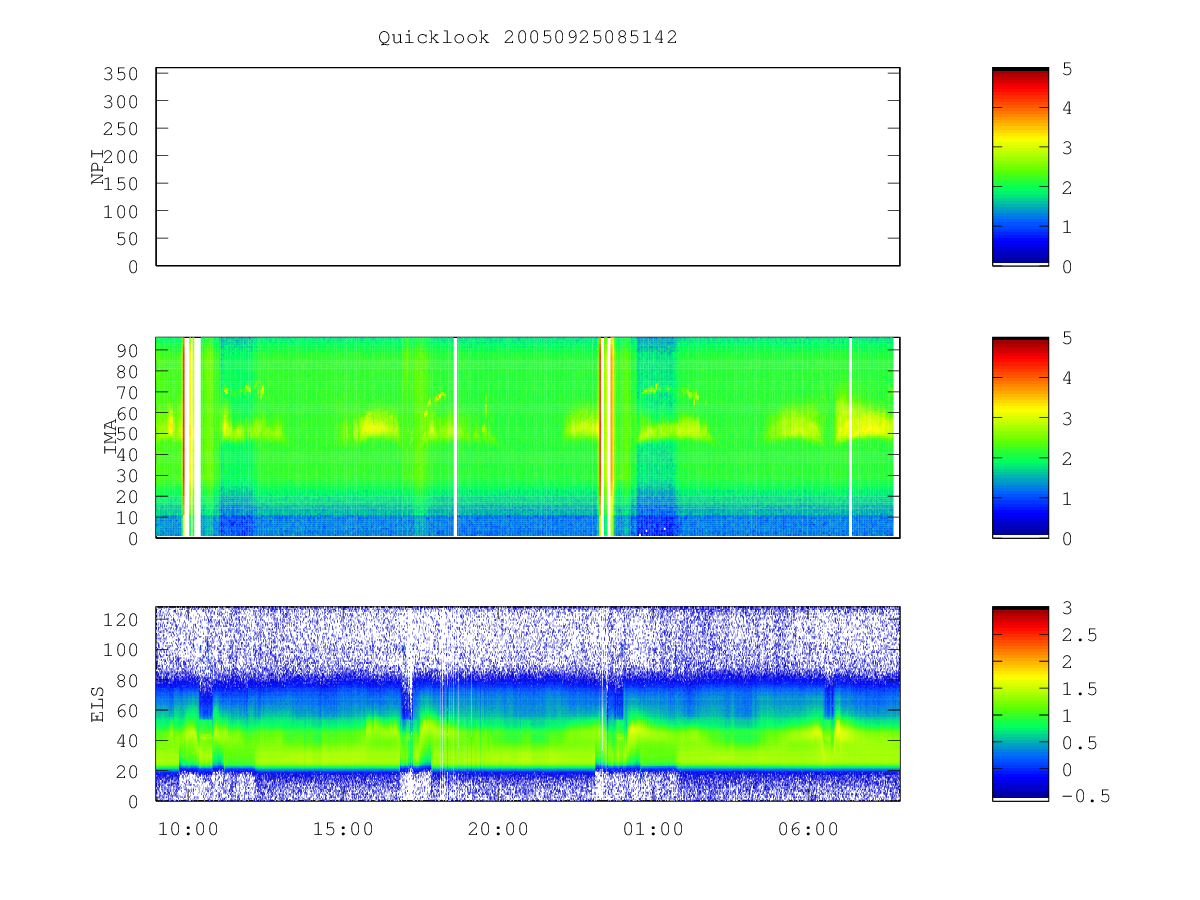Viewport: 1200px width, 900px height.
Task: Click the NPI panel color bar
Action: coord(1020,167)
